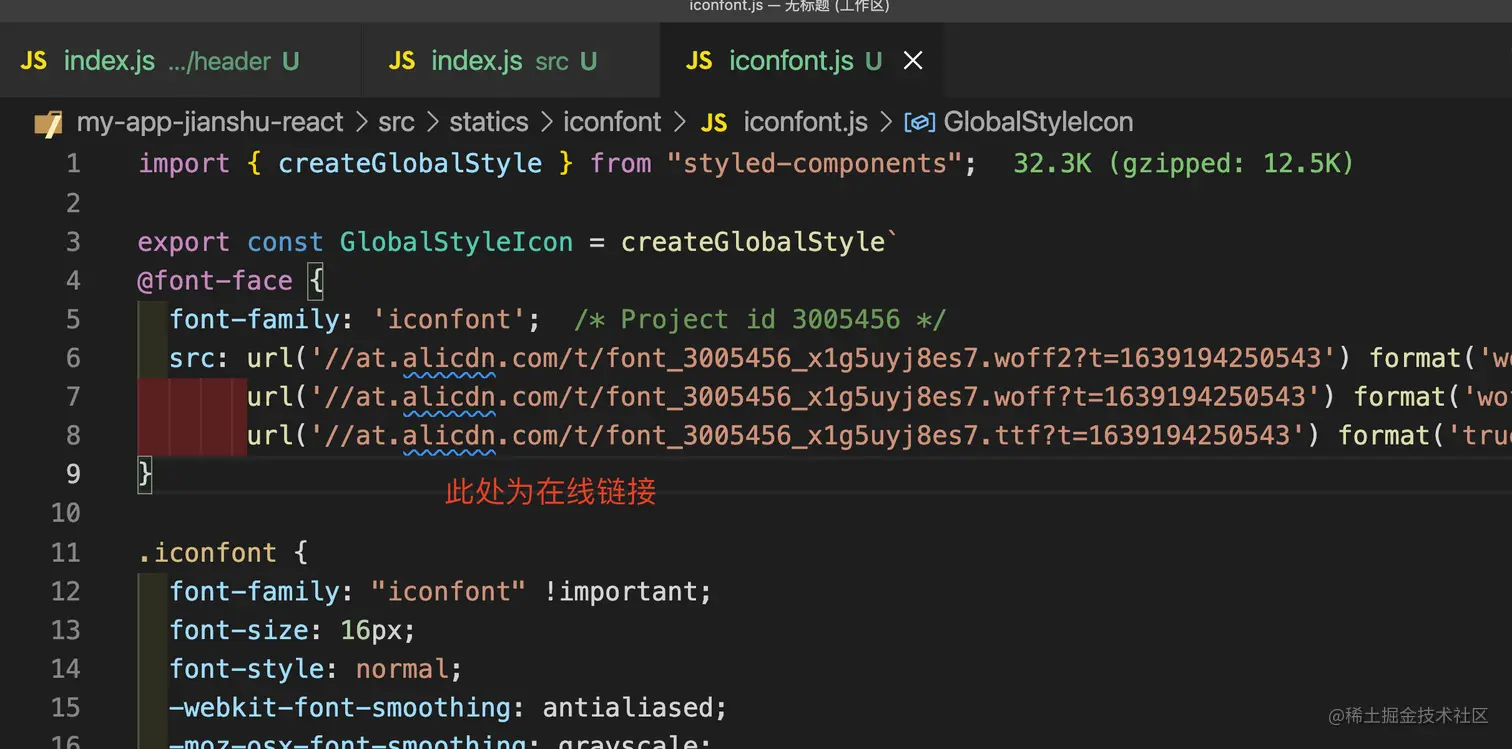The image size is (1512, 749).
Task: Open the src breadcrumb segment
Action: (x=396, y=123)
